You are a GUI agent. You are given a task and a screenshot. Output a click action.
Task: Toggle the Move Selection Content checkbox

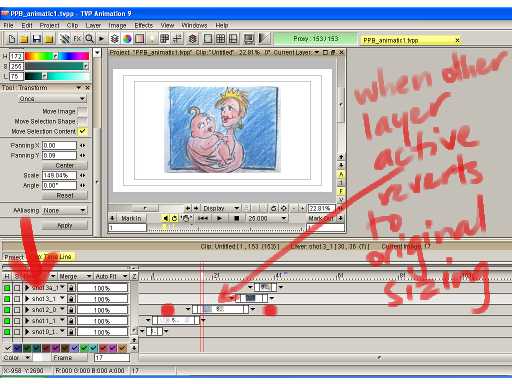click(82, 131)
